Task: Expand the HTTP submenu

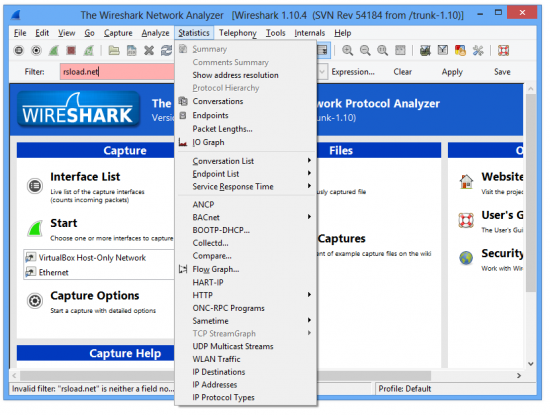Action: click(246, 295)
